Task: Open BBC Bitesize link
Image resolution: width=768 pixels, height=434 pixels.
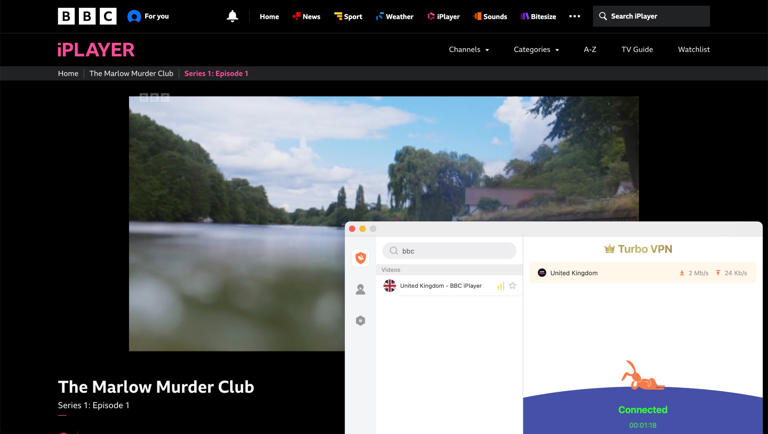Action: pyautogui.click(x=538, y=17)
